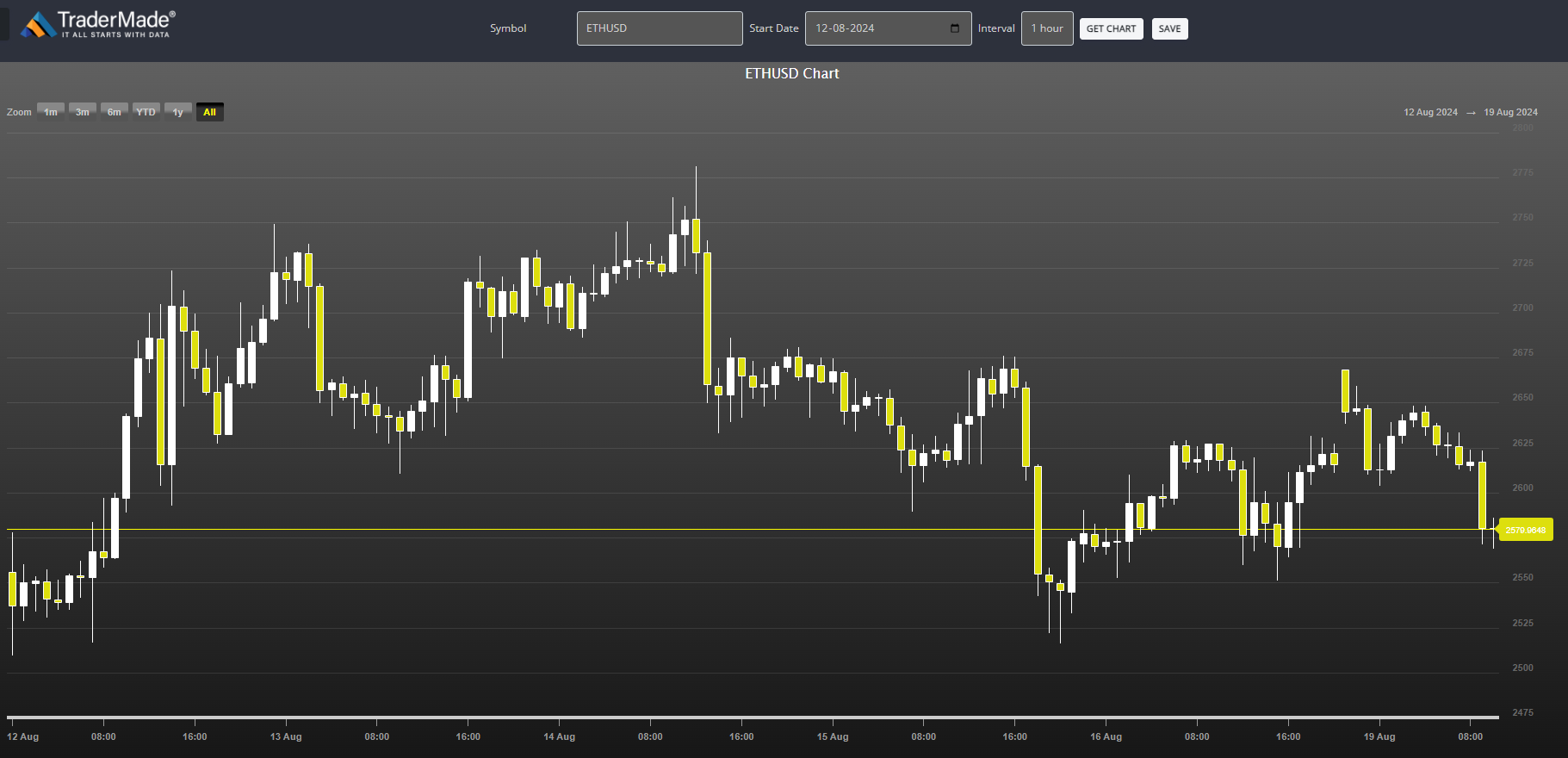Click the TraderMade logo
This screenshot has height=758, width=1568.
pos(97,24)
